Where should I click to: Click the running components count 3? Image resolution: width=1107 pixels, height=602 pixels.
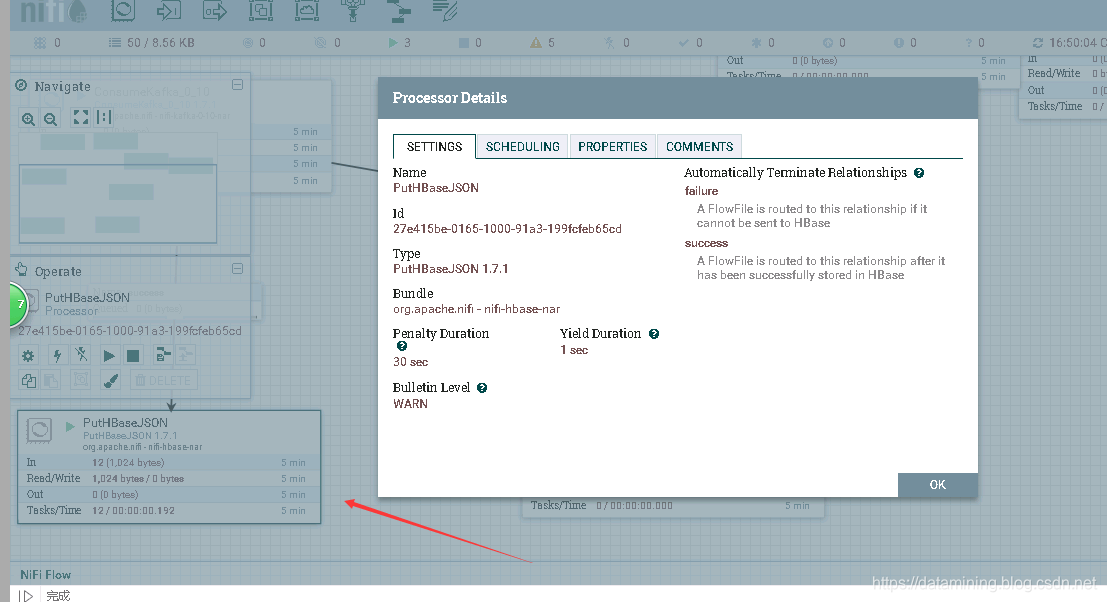tap(400, 42)
